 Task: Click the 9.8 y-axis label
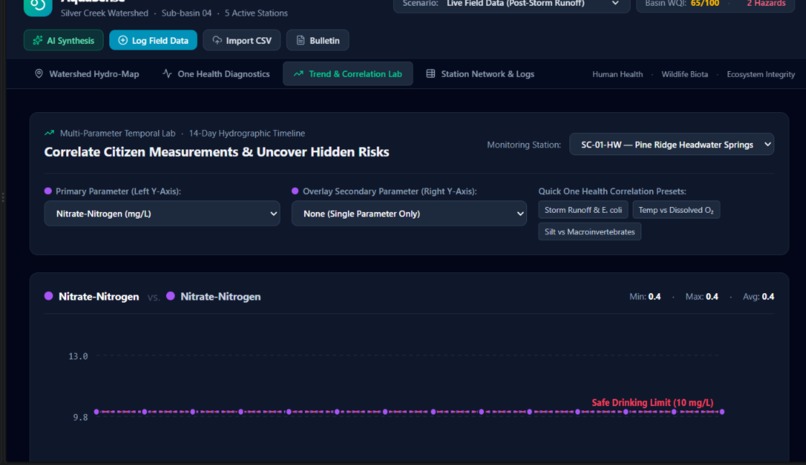tap(80, 417)
